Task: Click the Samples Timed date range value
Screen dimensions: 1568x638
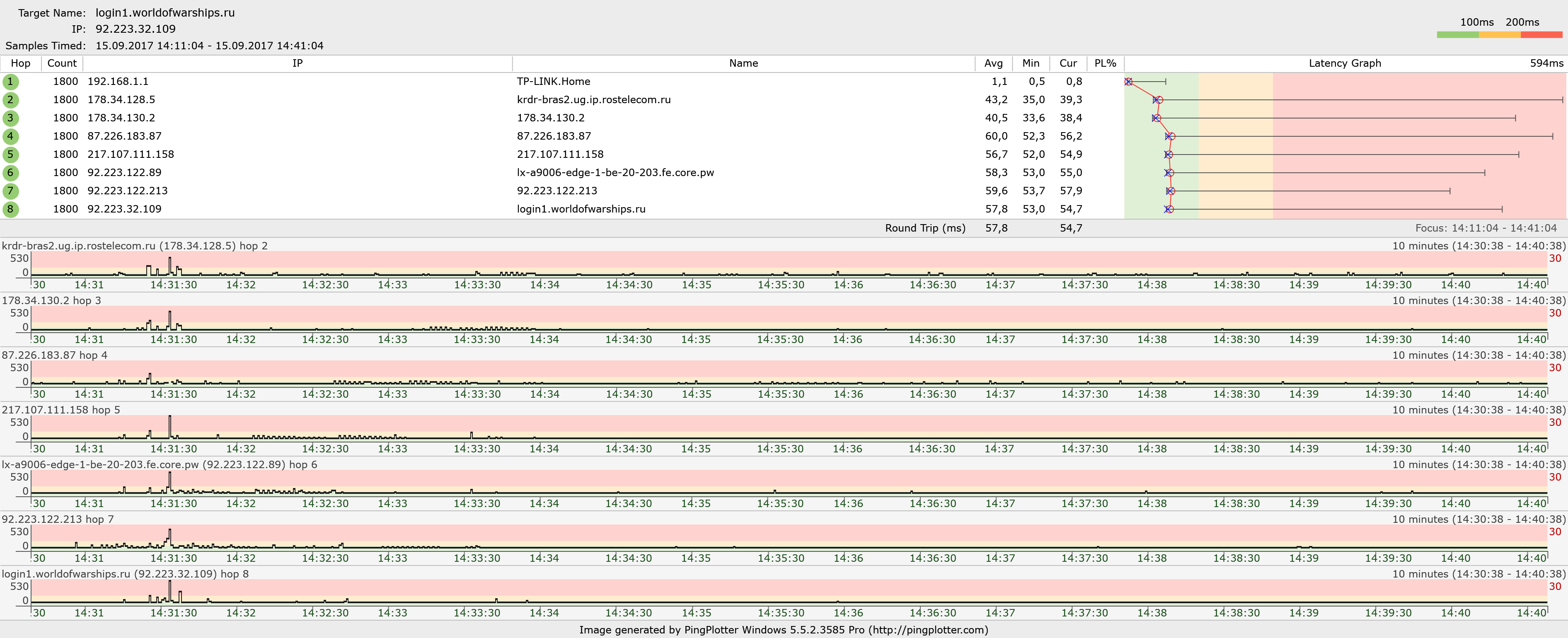Action: click(x=209, y=46)
